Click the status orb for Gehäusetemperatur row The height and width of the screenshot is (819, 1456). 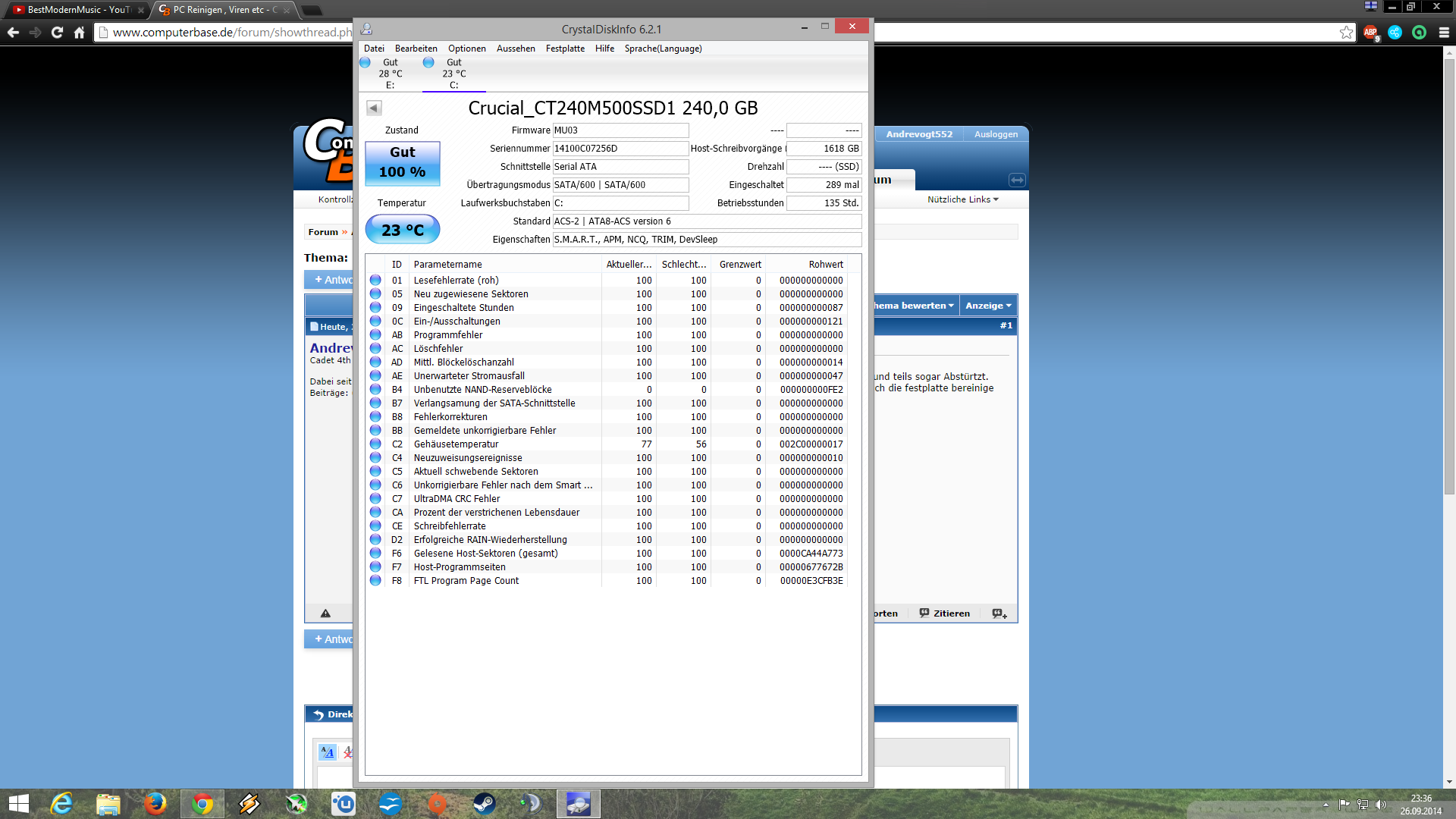pos(375,444)
